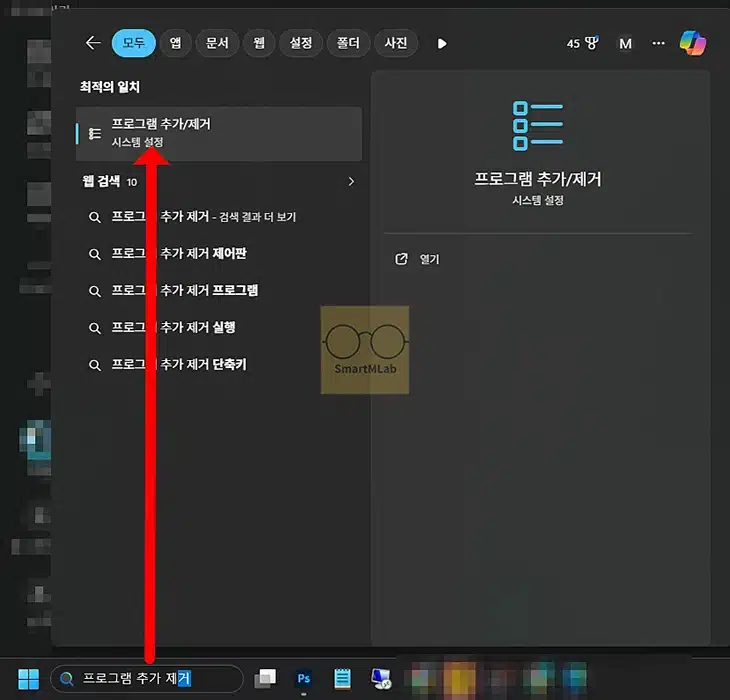Viewport: 730px width, 700px height.
Task: Click the large settings list icon in preview
Action: [x=538, y=126]
